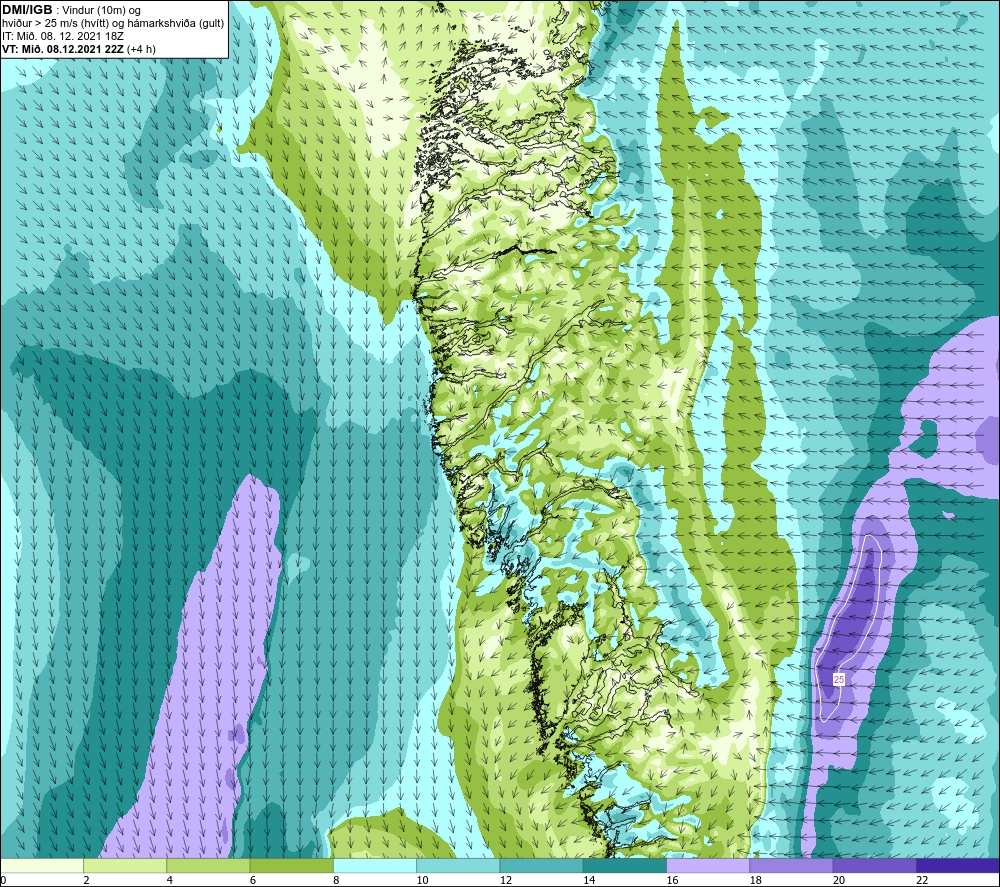Click the scale label '10'
This screenshot has width=1000, height=887.
[422, 880]
